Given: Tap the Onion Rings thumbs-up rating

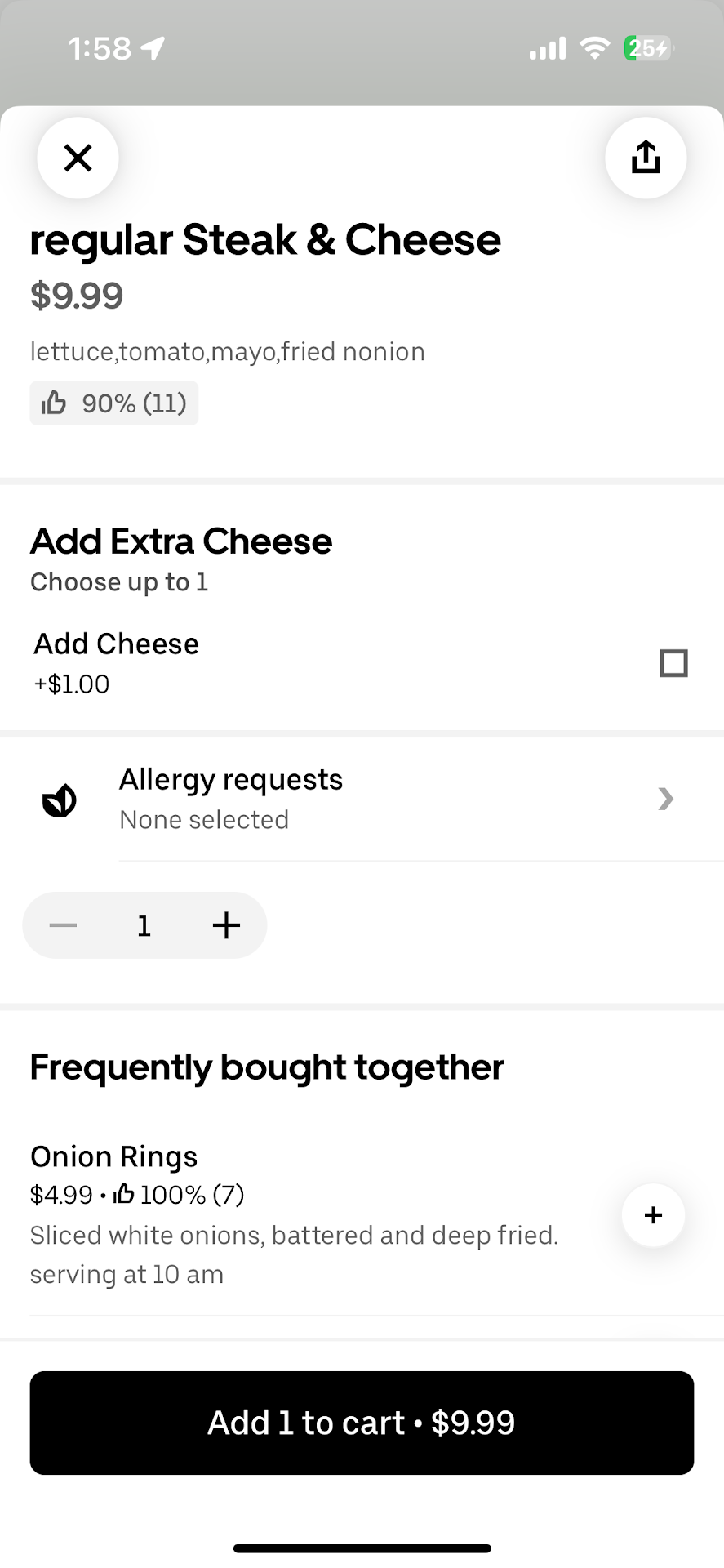Looking at the screenshot, I should (x=178, y=1195).
